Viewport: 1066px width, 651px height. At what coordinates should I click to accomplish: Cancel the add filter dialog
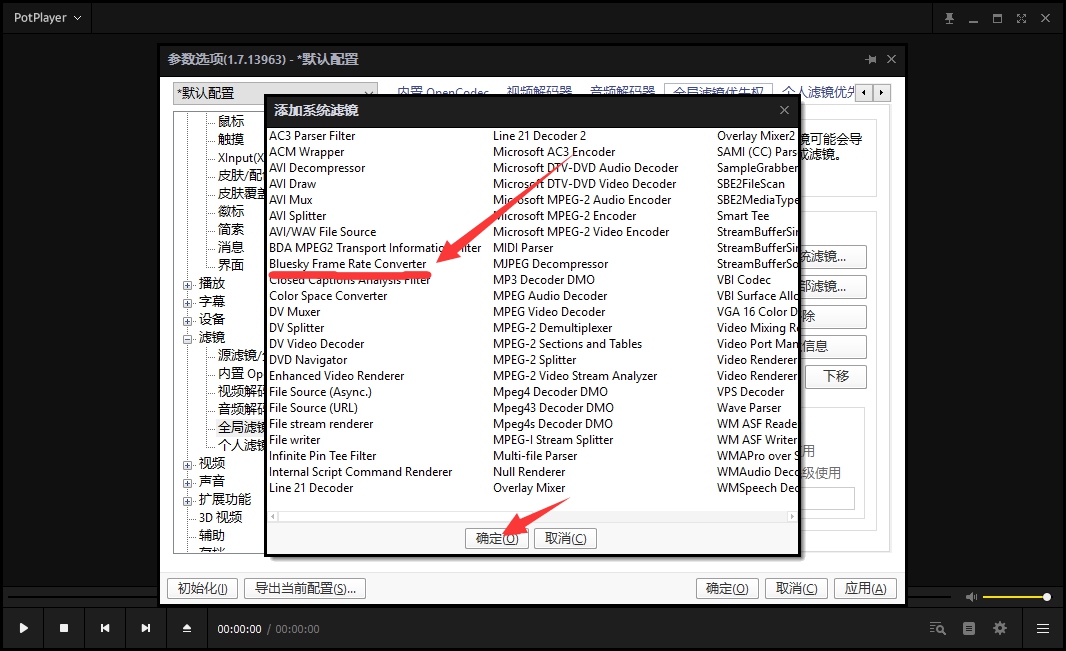coord(566,538)
